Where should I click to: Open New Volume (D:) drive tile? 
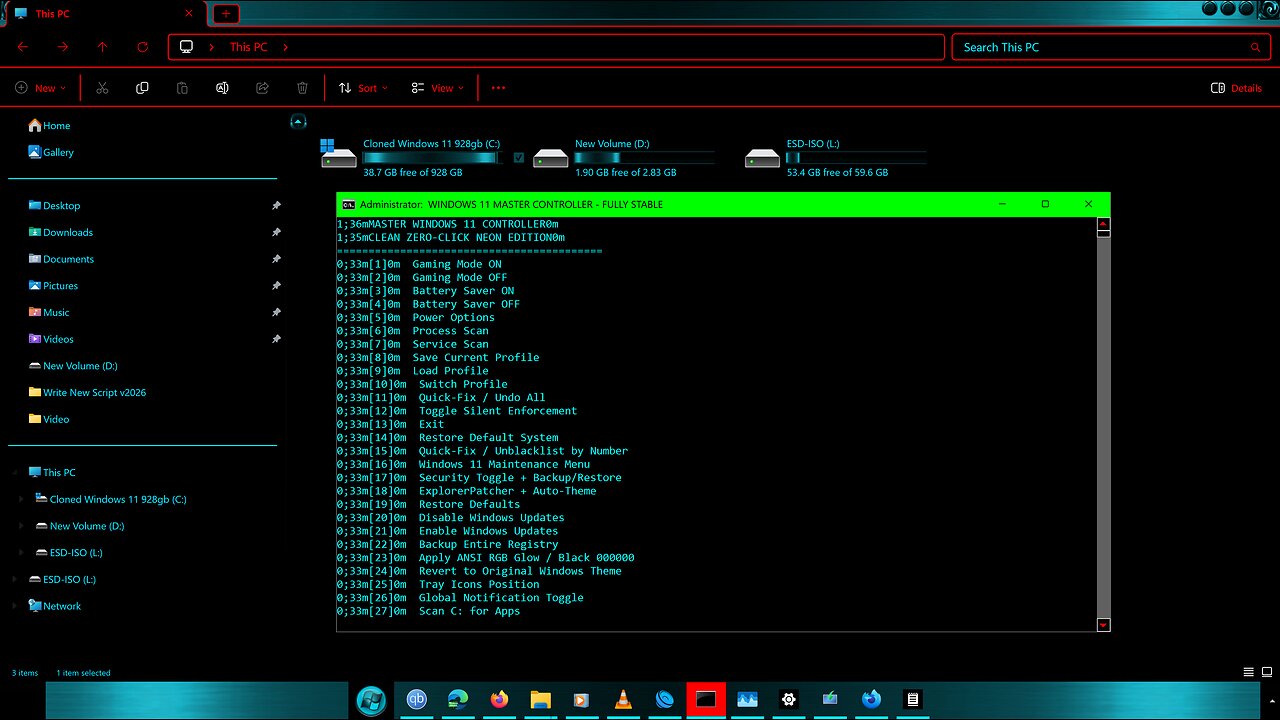622,158
